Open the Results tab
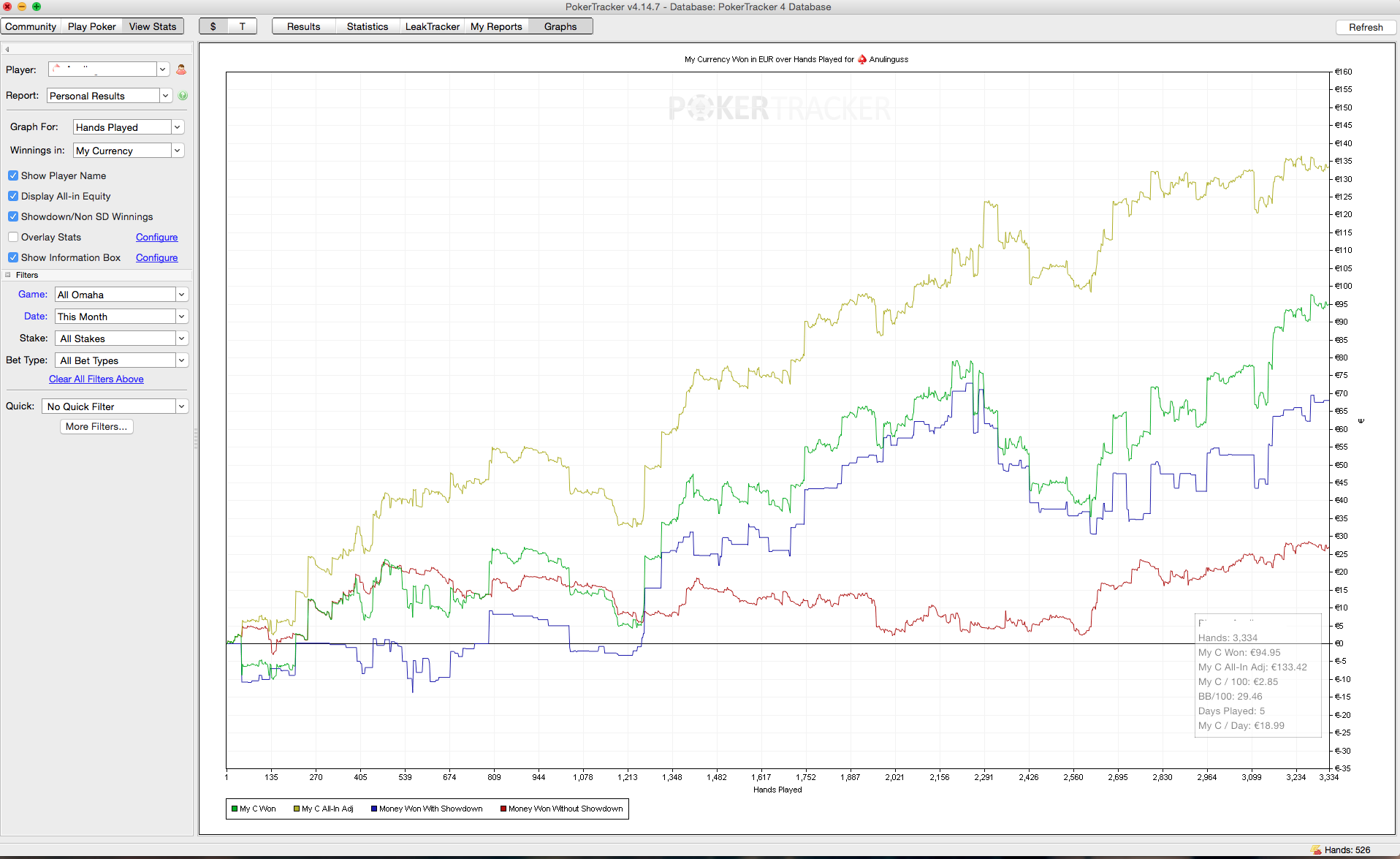This screenshot has height=859, width=1400. click(x=303, y=26)
